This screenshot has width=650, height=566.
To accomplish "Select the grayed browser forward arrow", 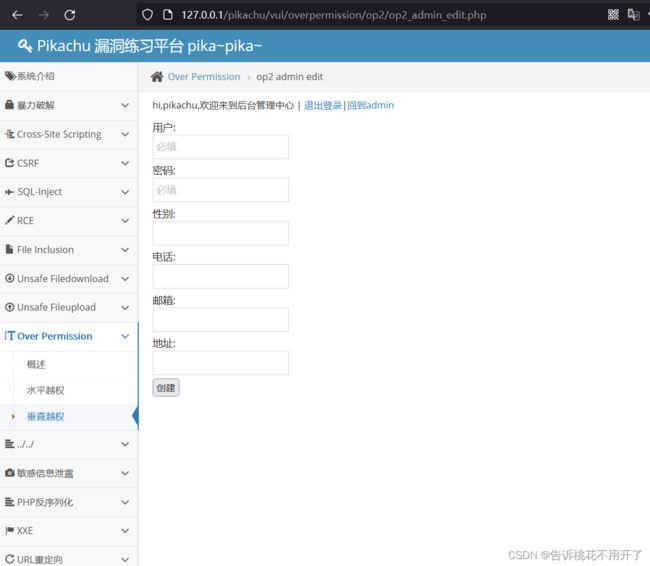I will (x=43, y=15).
